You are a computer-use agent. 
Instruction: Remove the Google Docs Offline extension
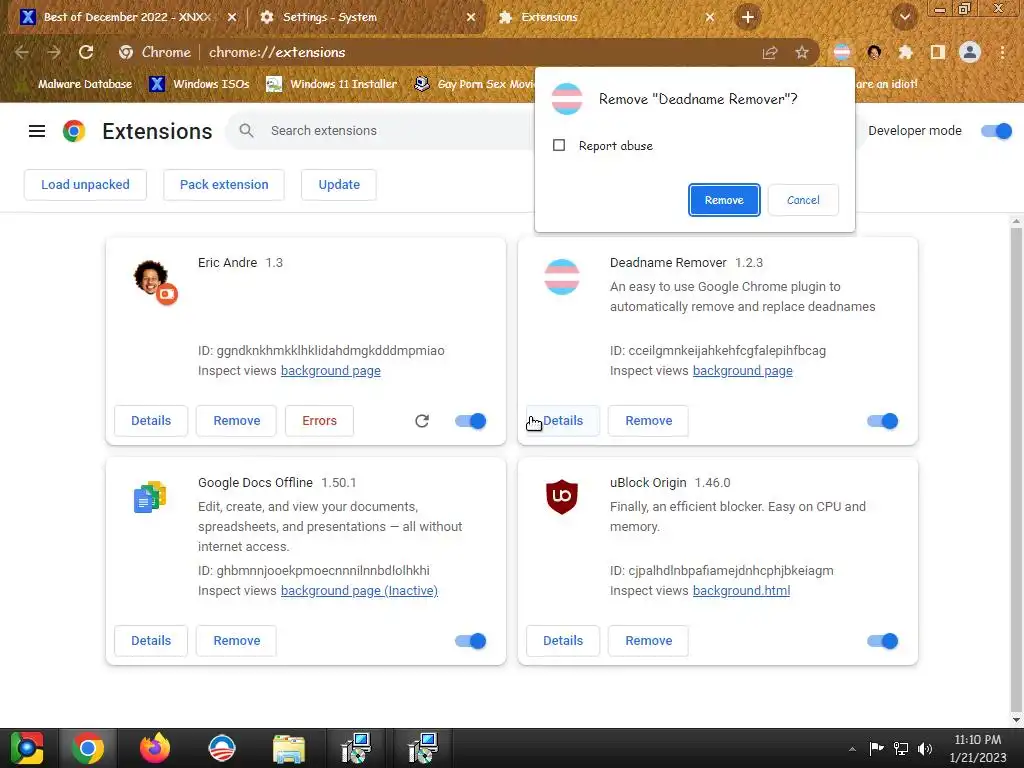coord(236,641)
